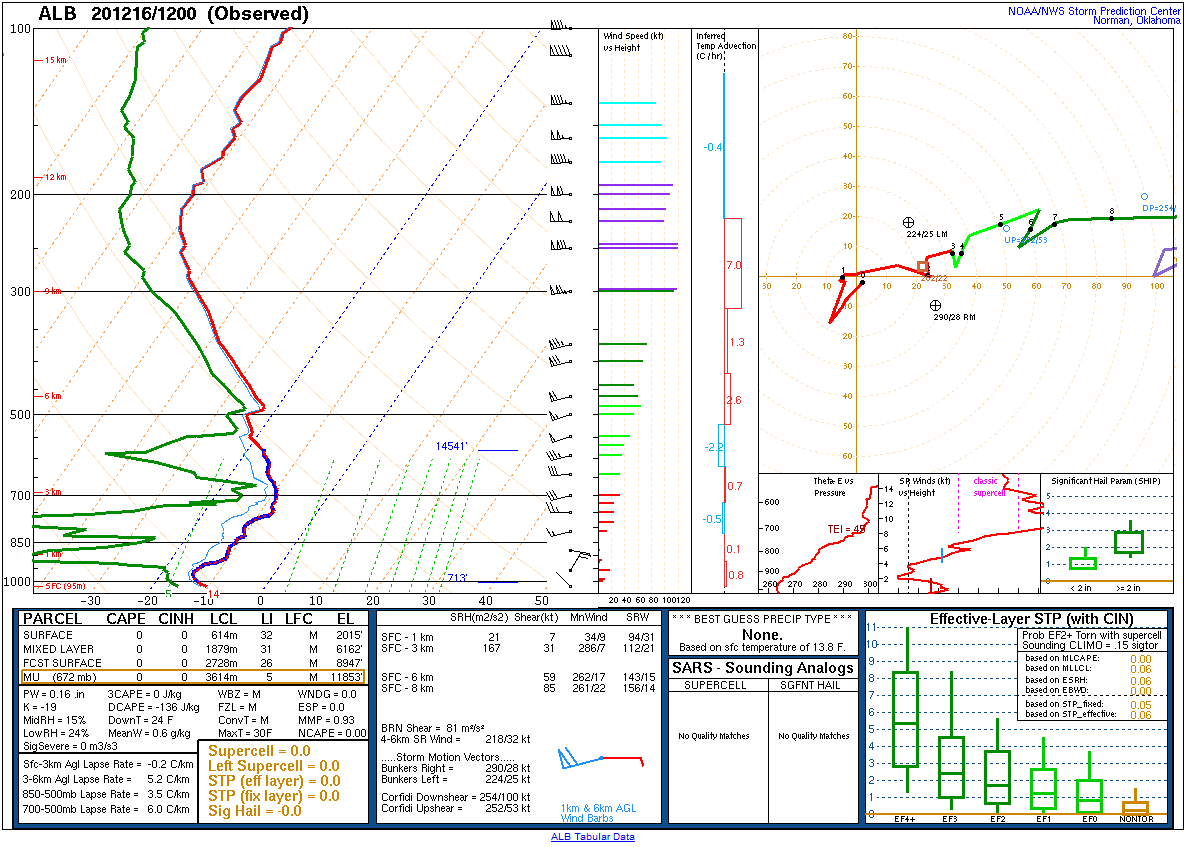This screenshot has width=1188, height=847.
Task: Click the 3-6km Agl Lapse Rate line
Action: tap(107, 779)
